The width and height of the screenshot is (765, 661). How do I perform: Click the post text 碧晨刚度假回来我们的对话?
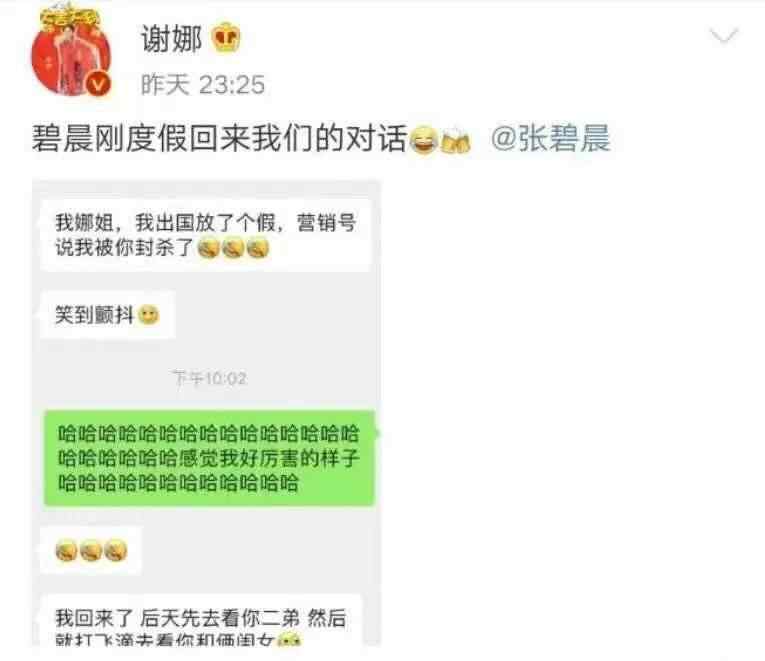(220, 139)
